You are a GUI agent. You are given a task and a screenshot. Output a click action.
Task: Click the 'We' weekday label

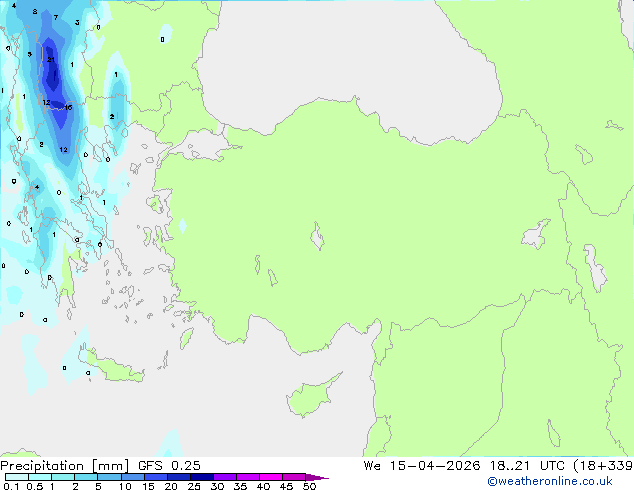tap(372, 466)
